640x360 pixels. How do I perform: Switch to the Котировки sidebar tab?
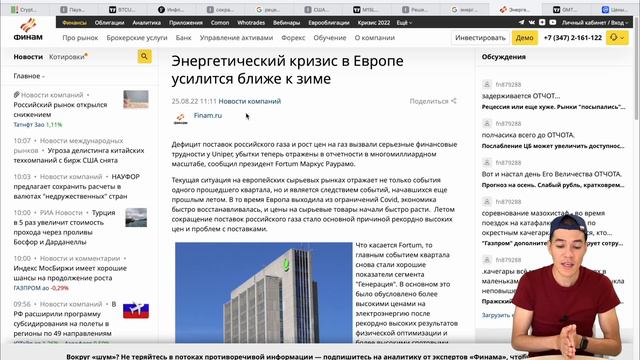[67, 57]
